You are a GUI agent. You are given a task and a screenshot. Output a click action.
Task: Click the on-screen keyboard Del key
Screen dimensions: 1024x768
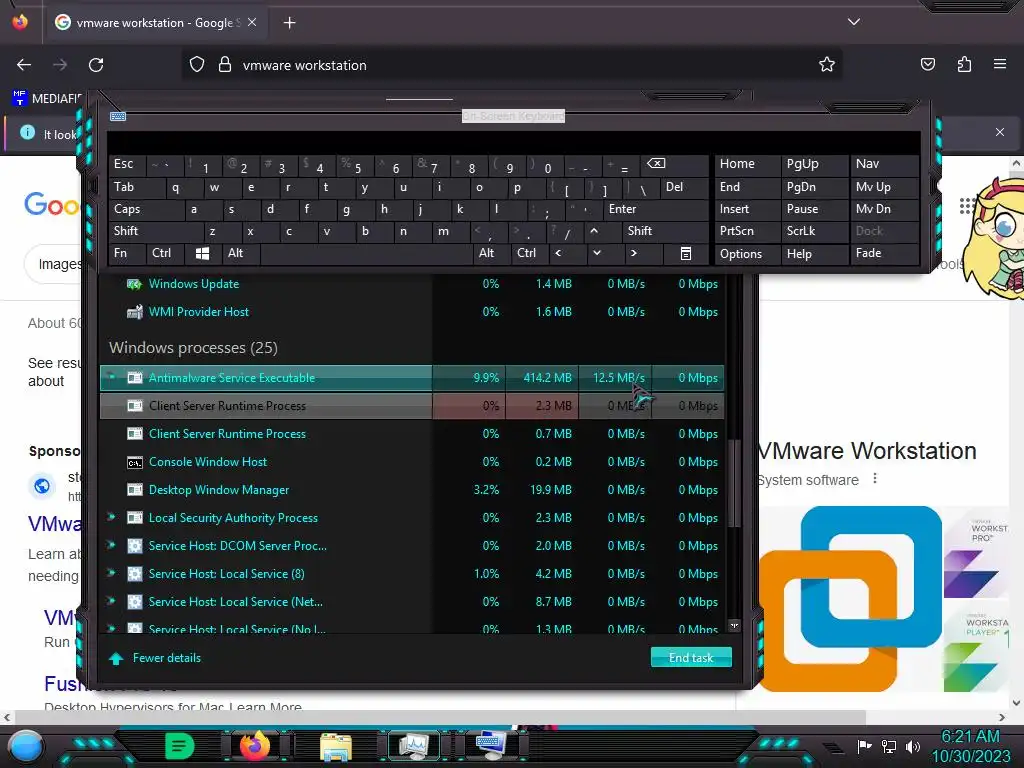click(x=684, y=187)
